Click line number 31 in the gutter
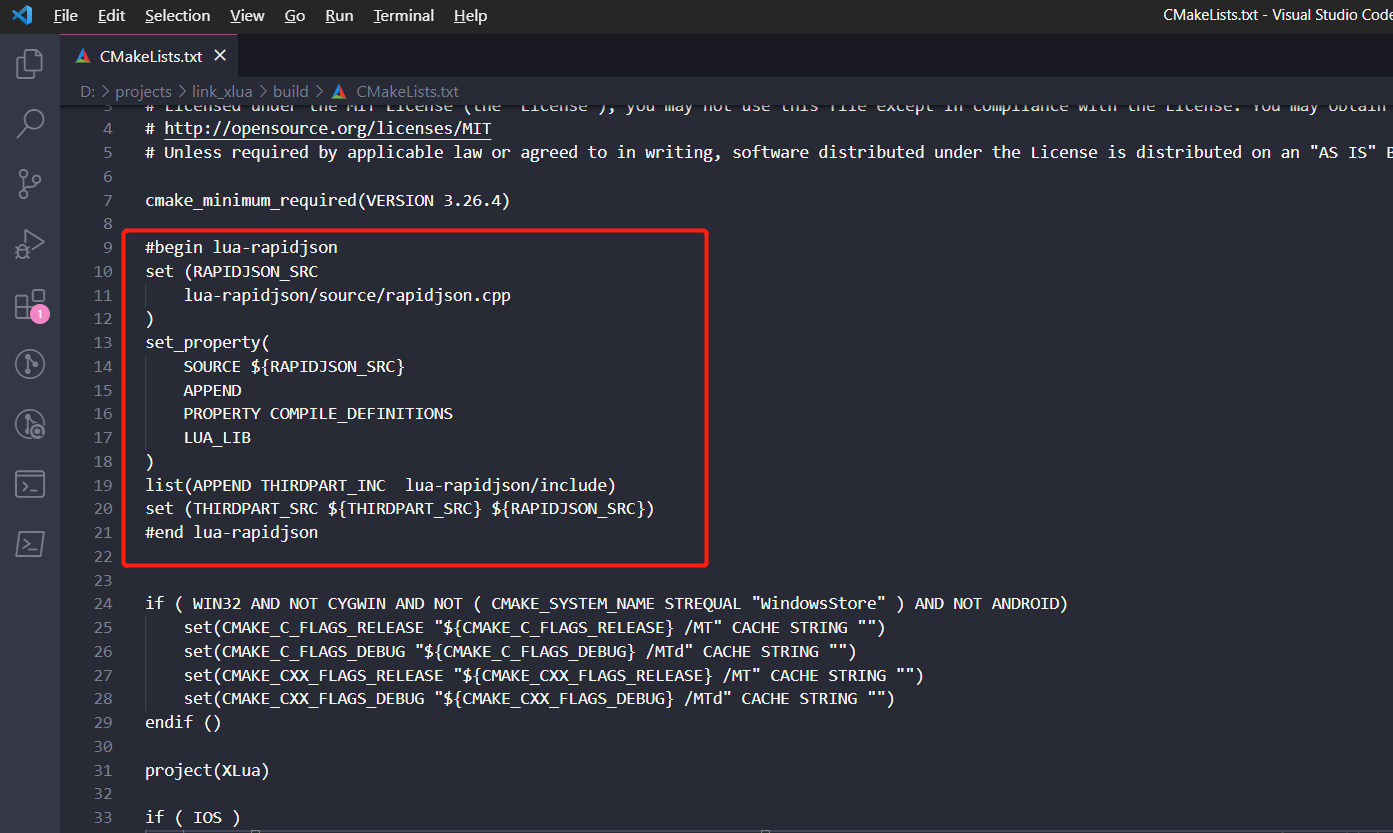Image resolution: width=1393 pixels, height=833 pixels. coord(102,770)
